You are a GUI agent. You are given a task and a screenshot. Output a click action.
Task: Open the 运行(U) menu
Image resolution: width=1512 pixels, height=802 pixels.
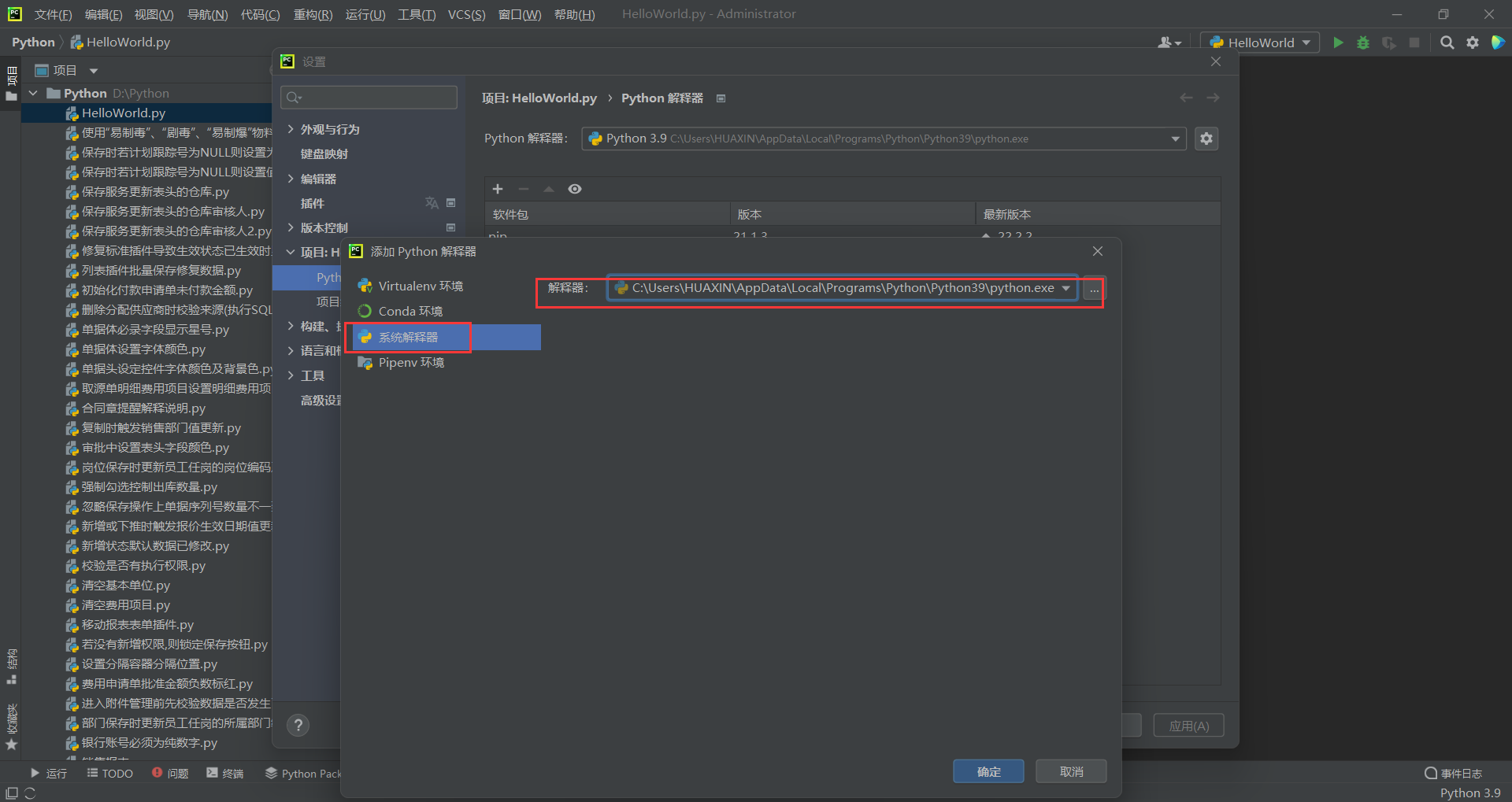click(365, 14)
